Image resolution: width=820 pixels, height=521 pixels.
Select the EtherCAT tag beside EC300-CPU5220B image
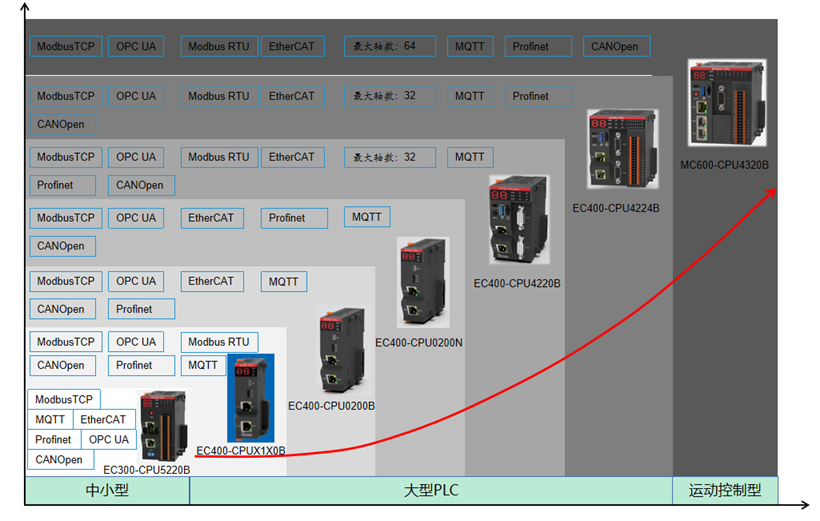(x=103, y=420)
